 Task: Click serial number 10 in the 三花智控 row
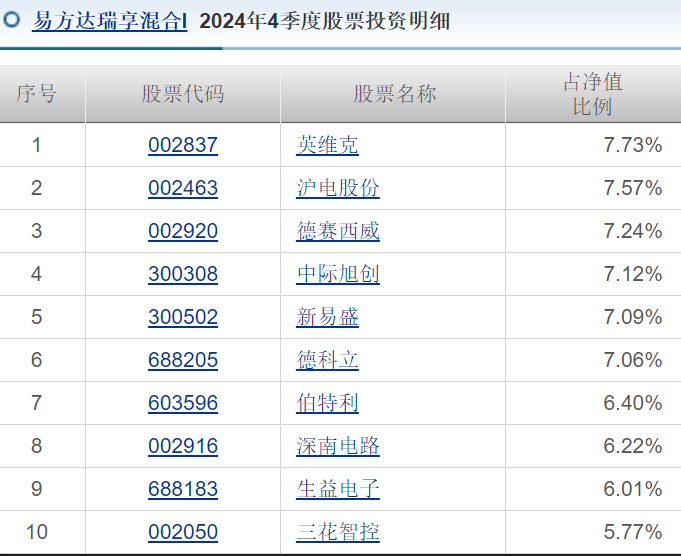pyautogui.click(x=36, y=532)
